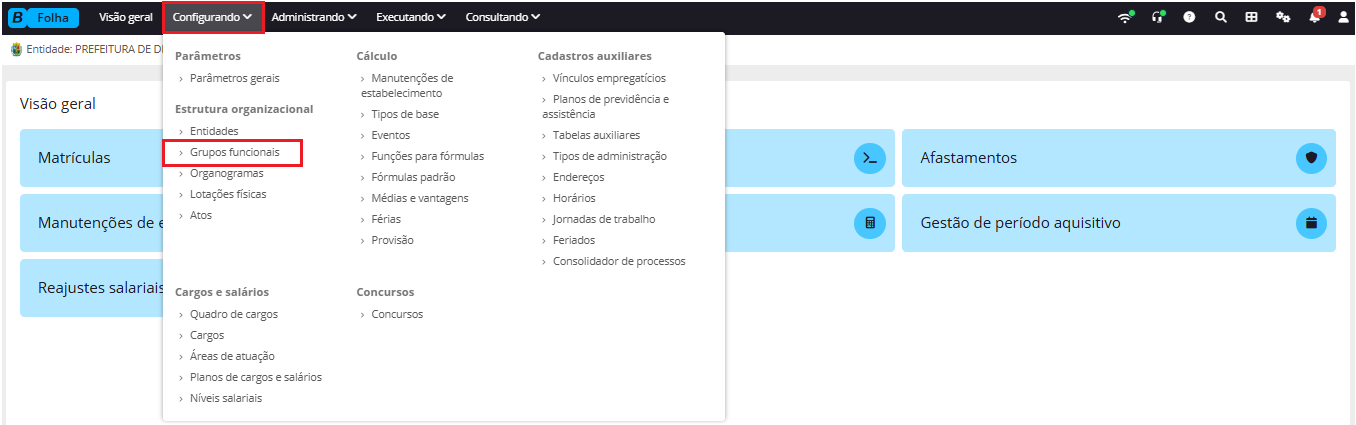The width and height of the screenshot is (1356, 425).
Task: Select Fórmulas padrão under Cálculo
Action: point(412,177)
